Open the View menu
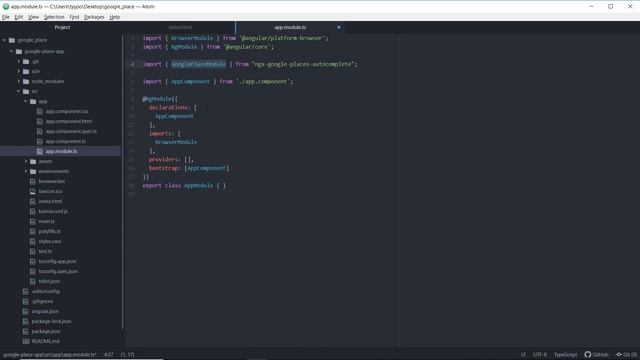Viewport: 640px width, 360px height. (33, 17)
